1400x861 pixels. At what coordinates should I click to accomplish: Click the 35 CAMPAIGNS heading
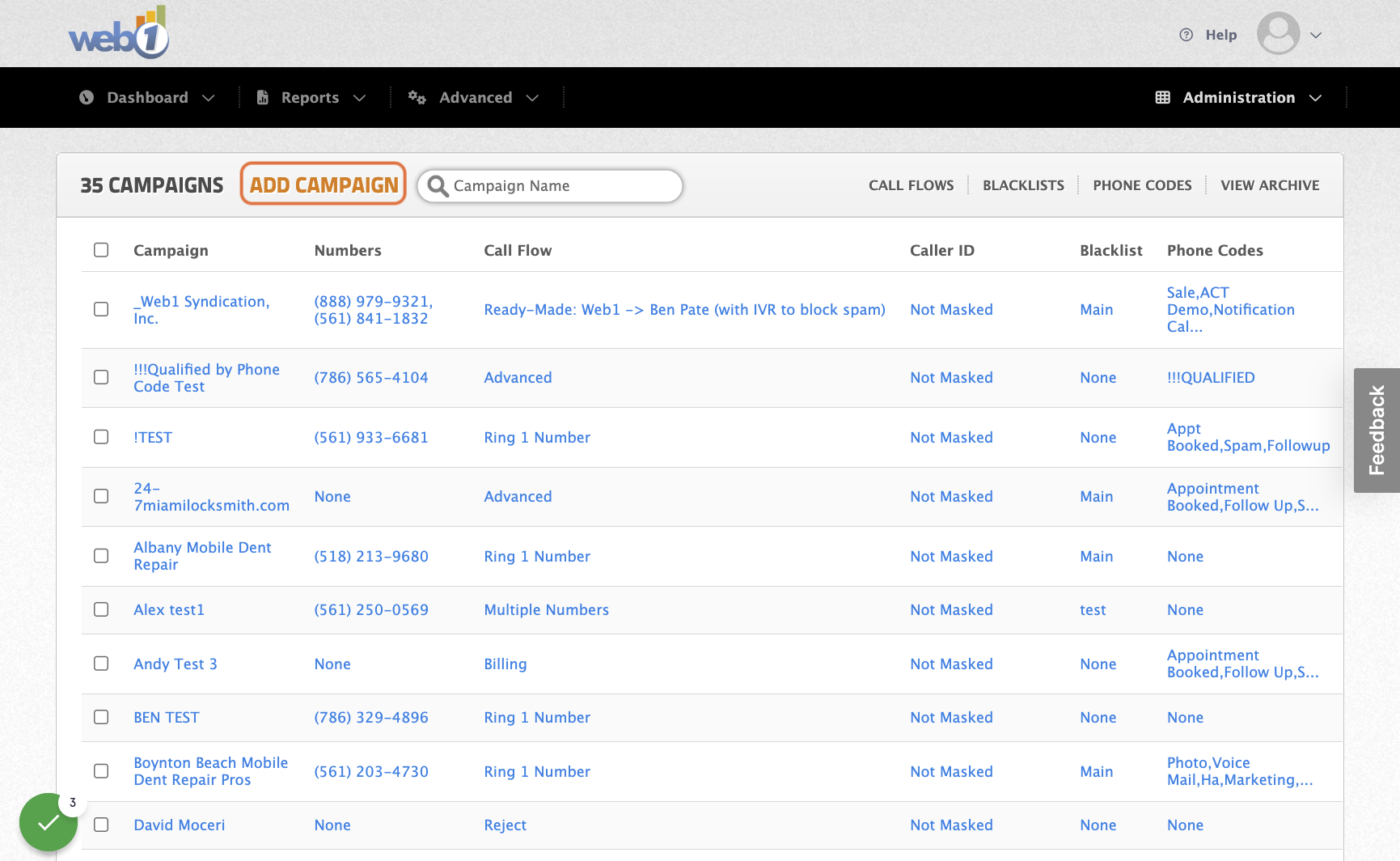[x=151, y=185]
